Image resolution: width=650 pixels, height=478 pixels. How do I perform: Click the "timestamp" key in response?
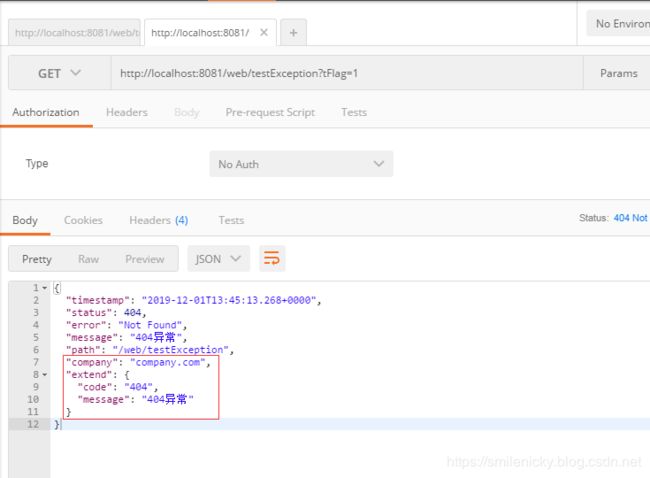click(98, 300)
